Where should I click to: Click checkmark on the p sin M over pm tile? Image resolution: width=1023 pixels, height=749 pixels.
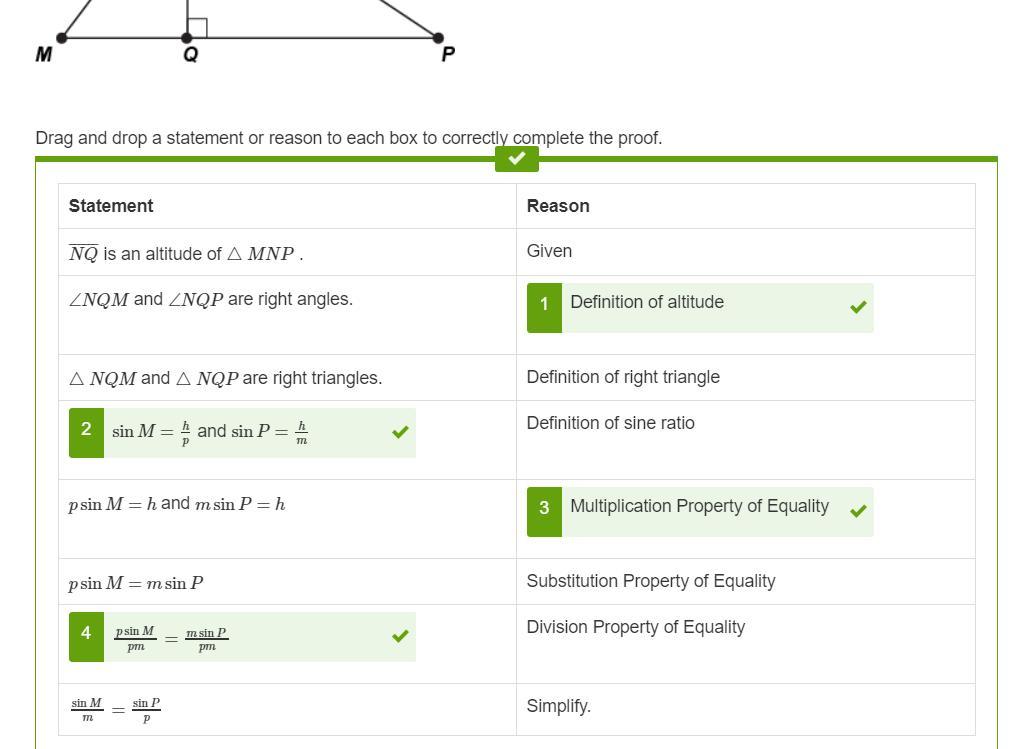400,636
